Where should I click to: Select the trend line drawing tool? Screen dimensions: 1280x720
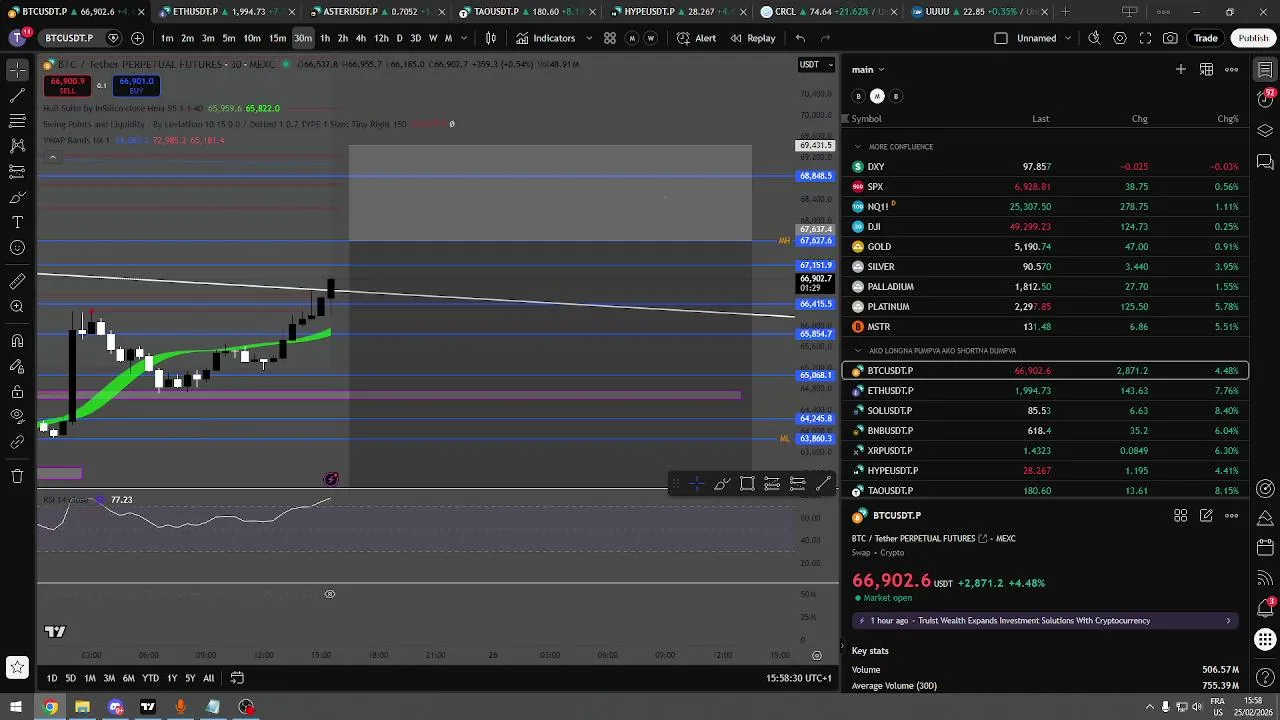point(17,96)
